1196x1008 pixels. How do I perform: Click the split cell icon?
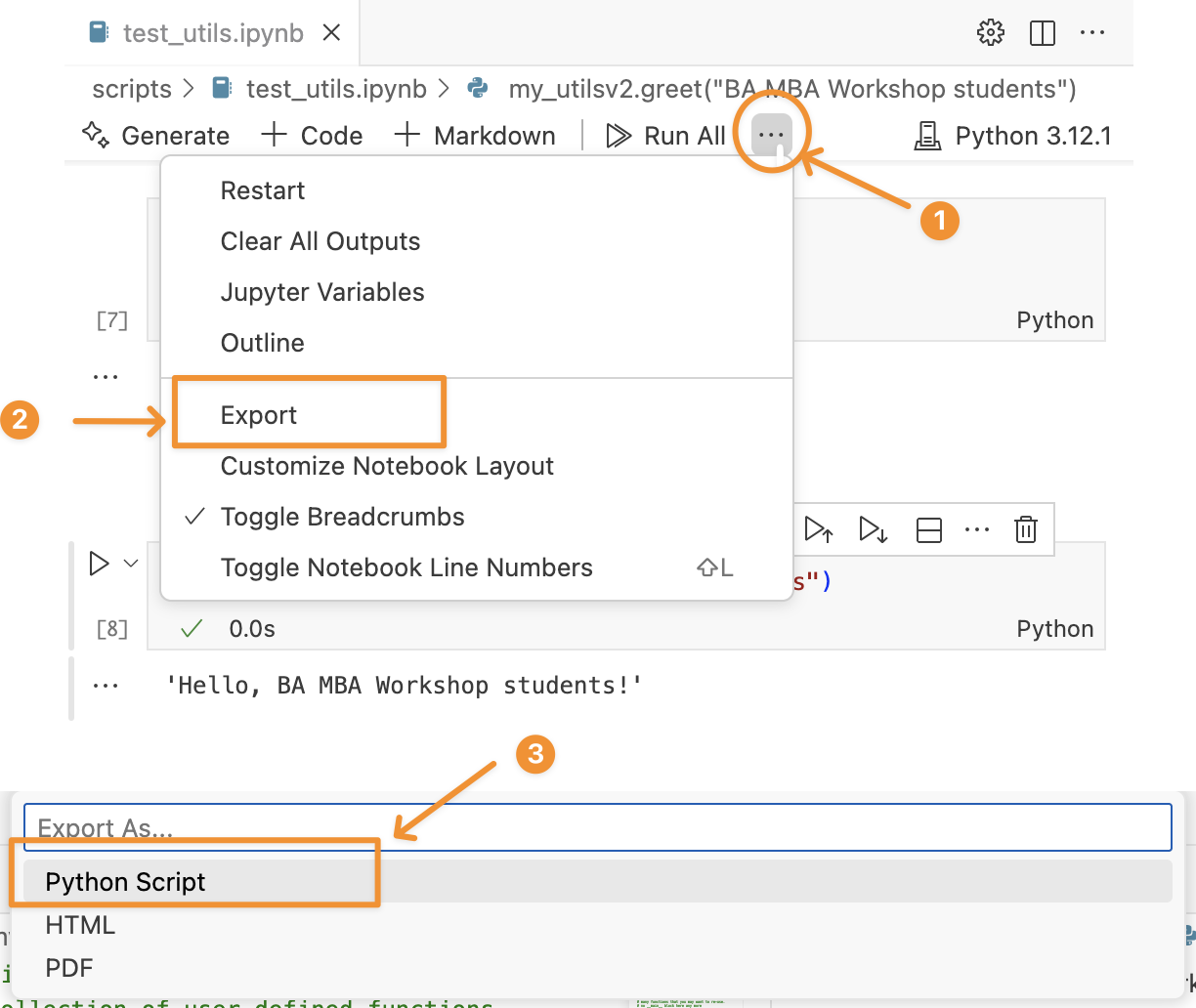(928, 530)
